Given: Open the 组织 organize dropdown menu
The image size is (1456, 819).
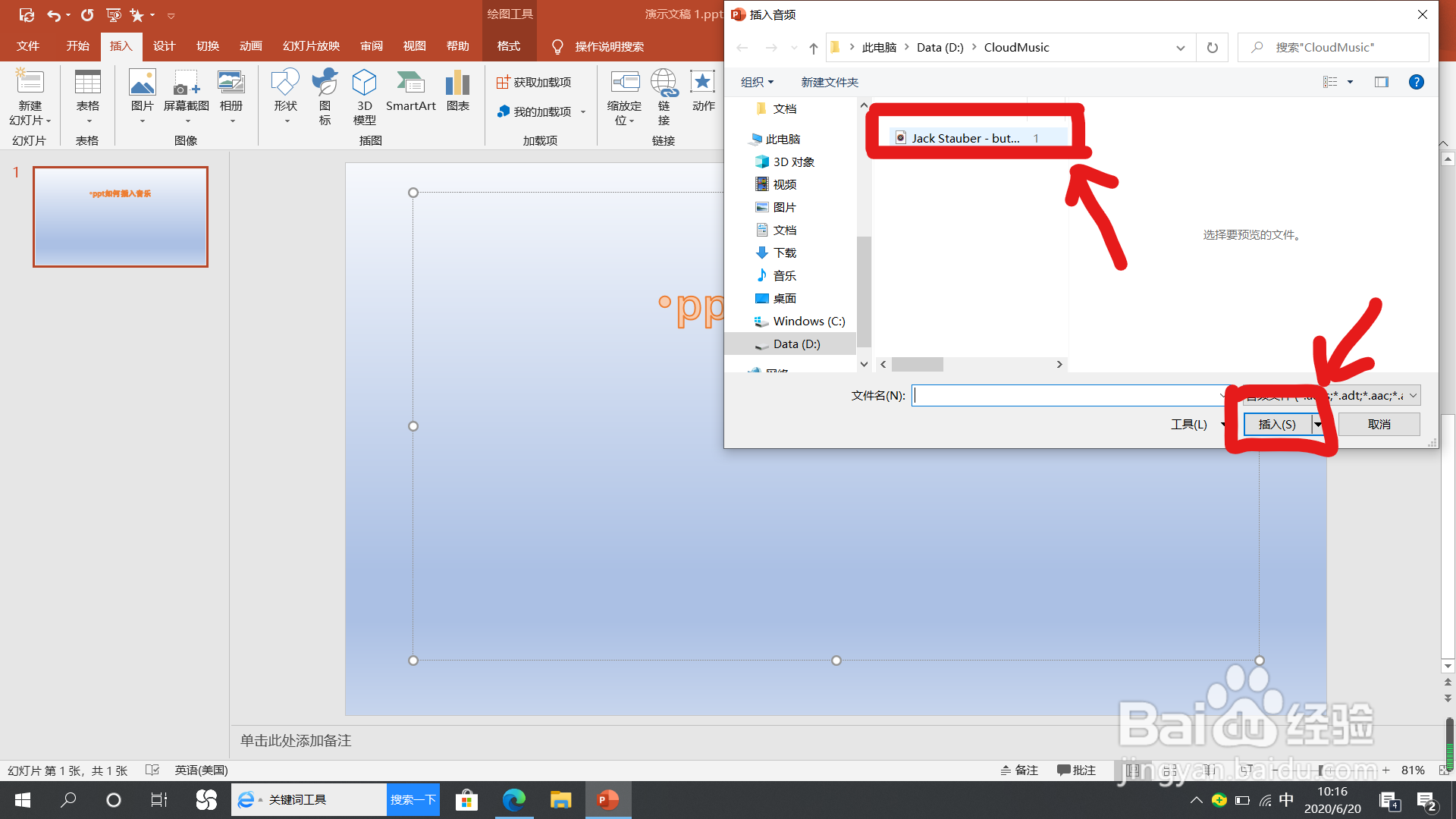Looking at the screenshot, I should click(x=756, y=82).
